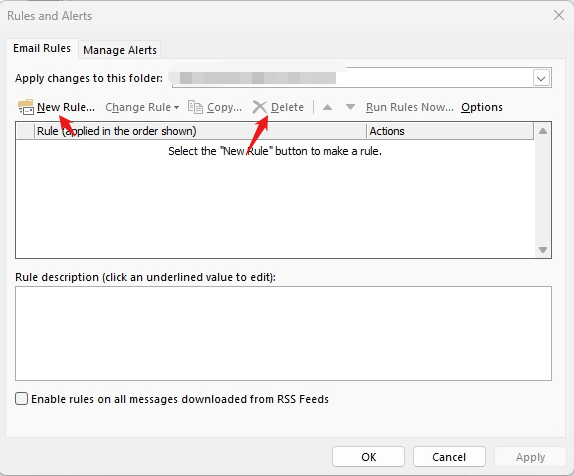
Task: Enable rules on RSS Feeds checkbox
Action: tap(22, 399)
